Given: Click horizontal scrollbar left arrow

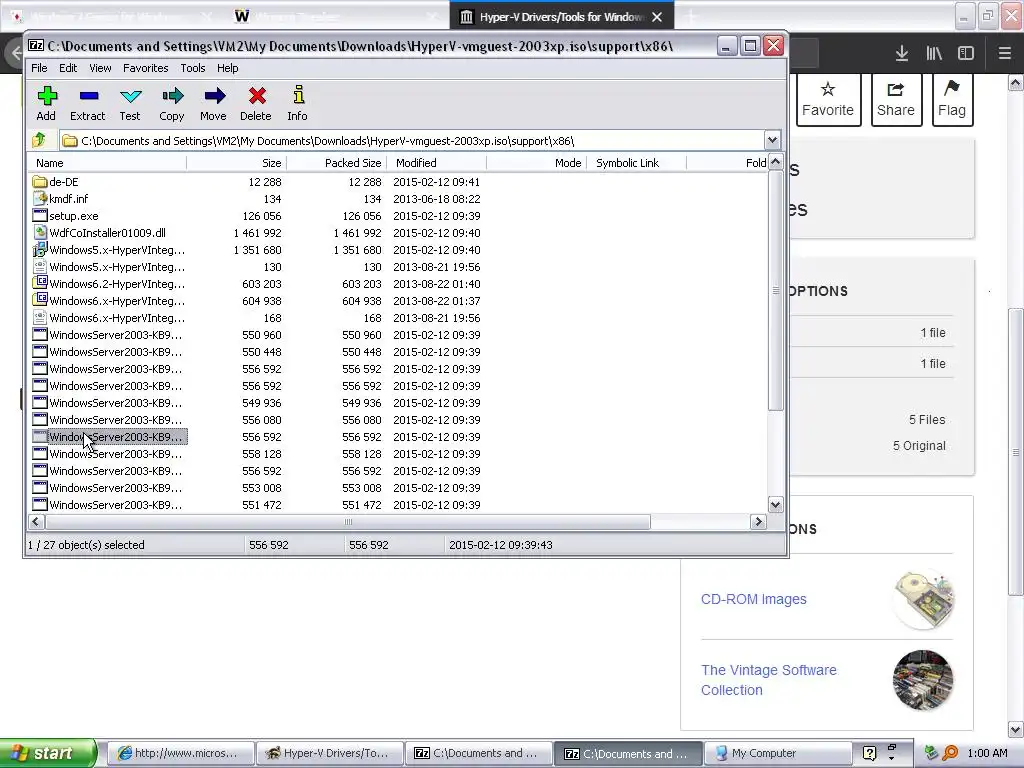Looking at the screenshot, I should [x=36, y=521].
